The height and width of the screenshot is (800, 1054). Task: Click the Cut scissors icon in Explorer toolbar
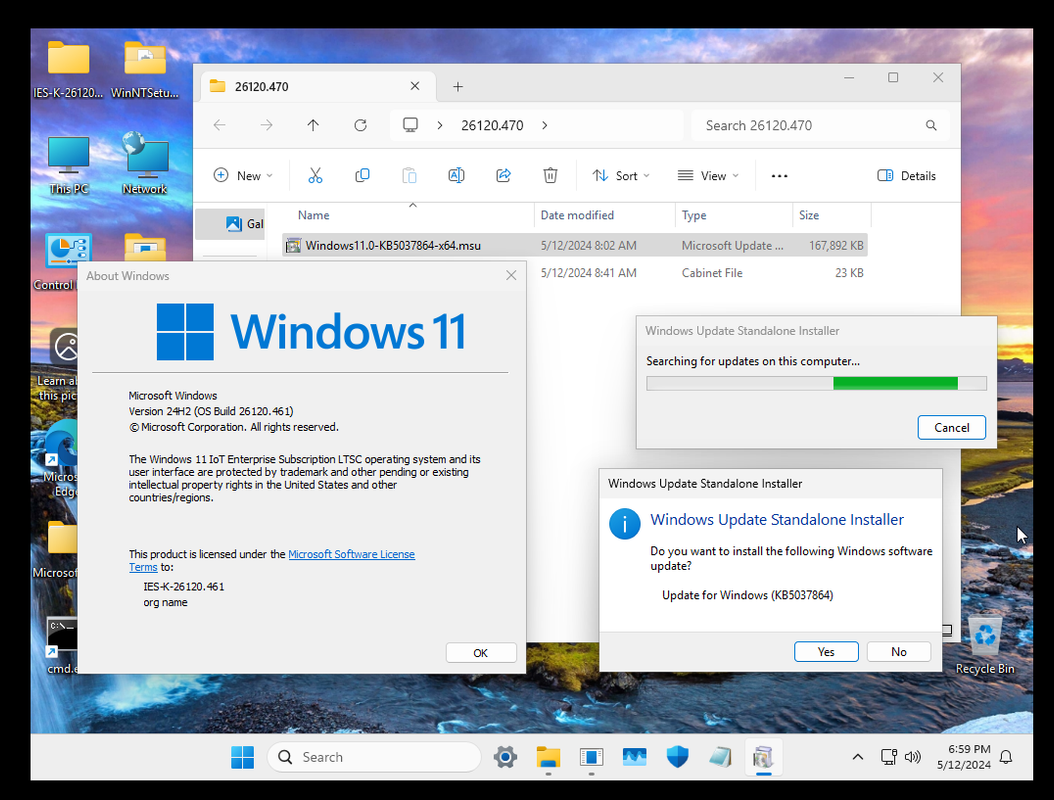315,175
